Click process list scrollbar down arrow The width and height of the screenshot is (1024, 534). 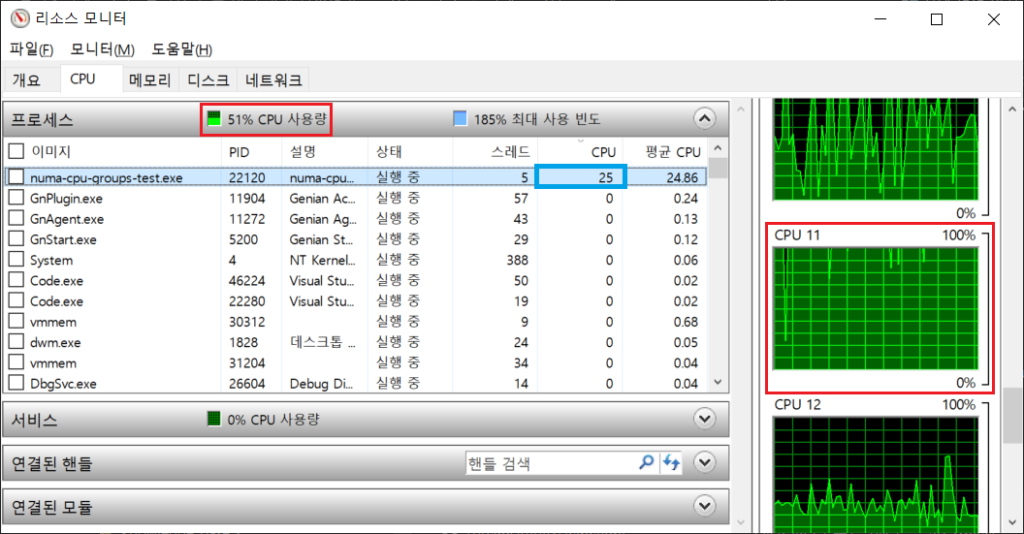click(718, 383)
